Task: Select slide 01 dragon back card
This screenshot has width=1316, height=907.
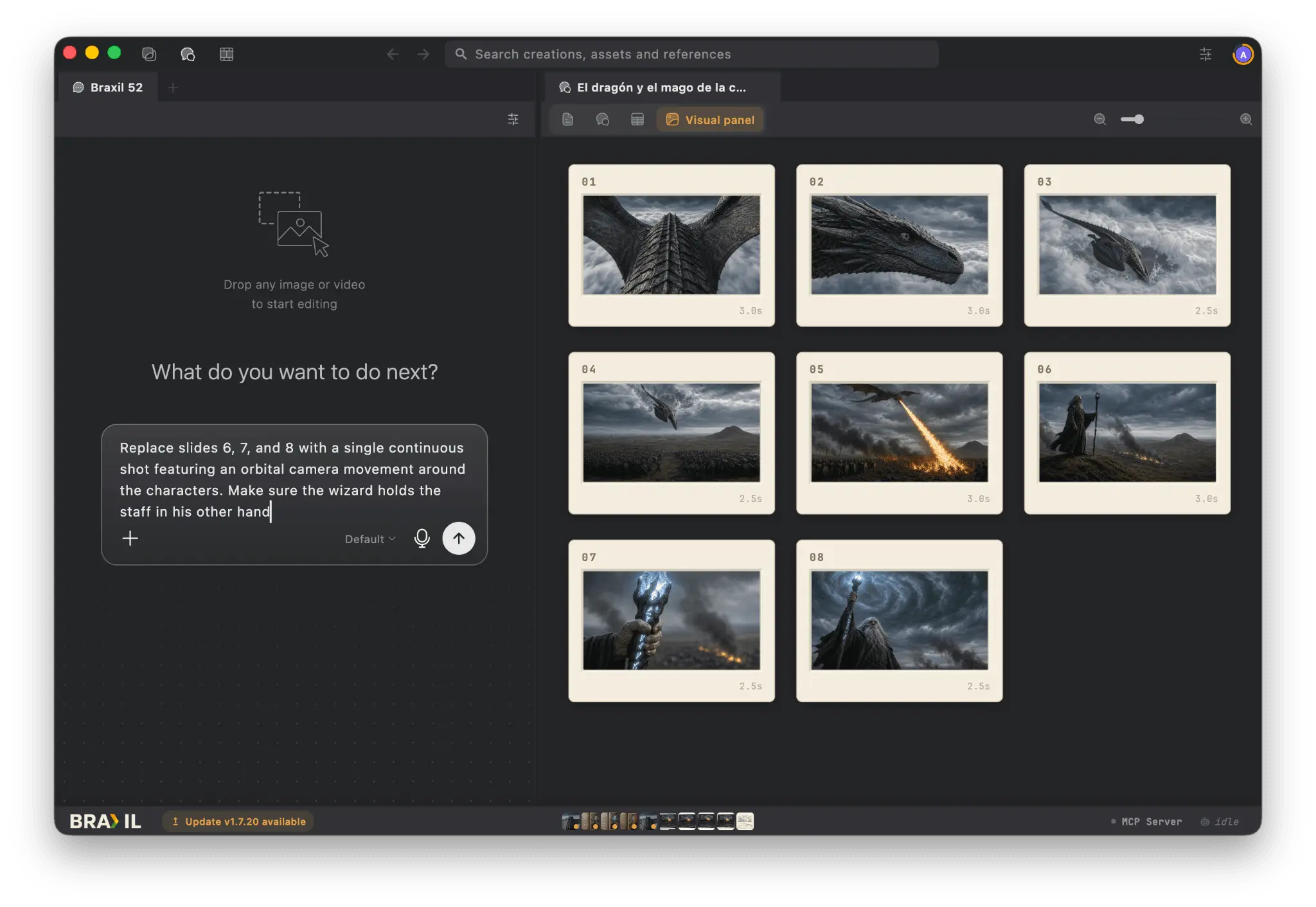Action: (671, 246)
